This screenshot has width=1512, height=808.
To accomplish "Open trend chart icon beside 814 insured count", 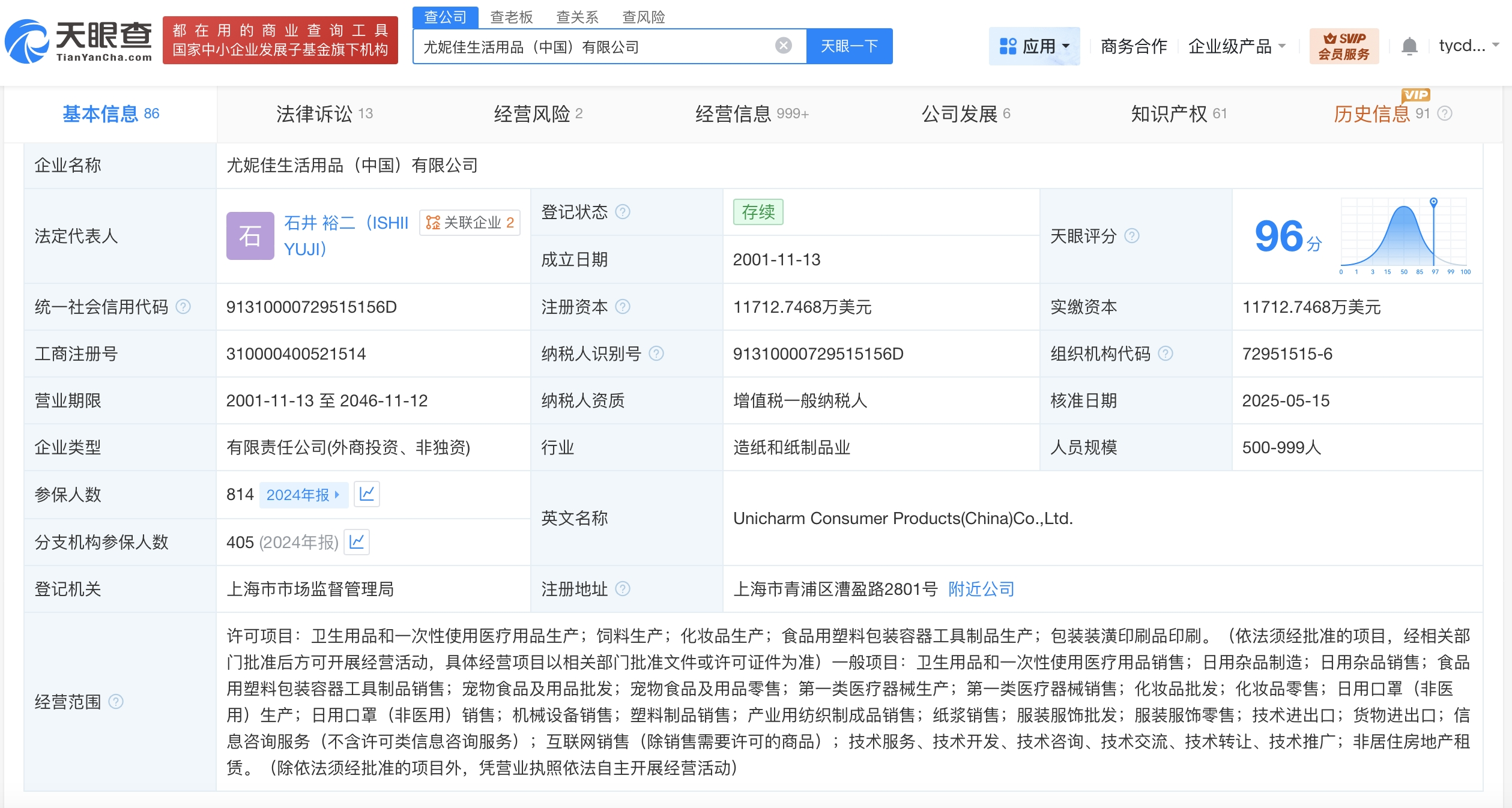I will (x=366, y=494).
